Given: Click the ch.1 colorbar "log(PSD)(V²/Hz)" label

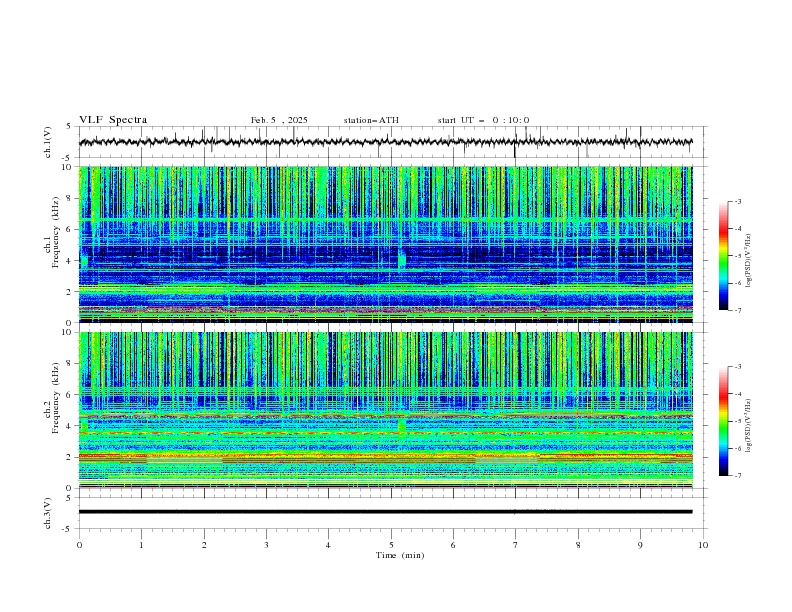Looking at the screenshot, I should click(748, 261).
